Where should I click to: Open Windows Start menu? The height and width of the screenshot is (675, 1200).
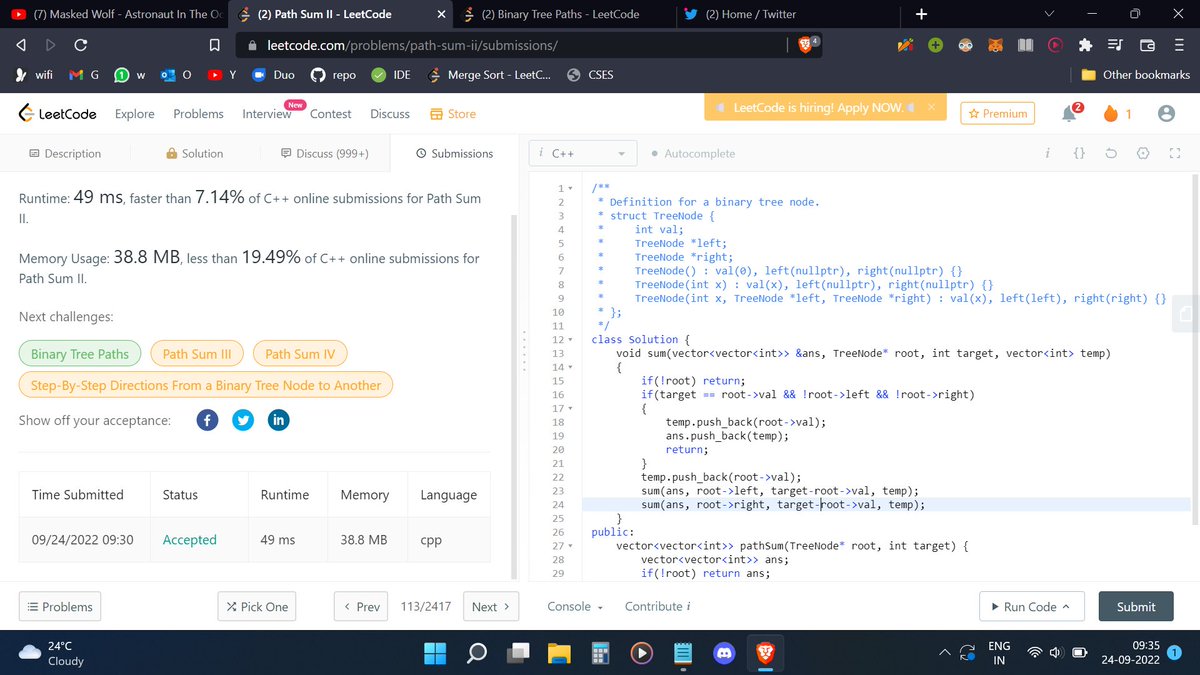[x=436, y=653]
